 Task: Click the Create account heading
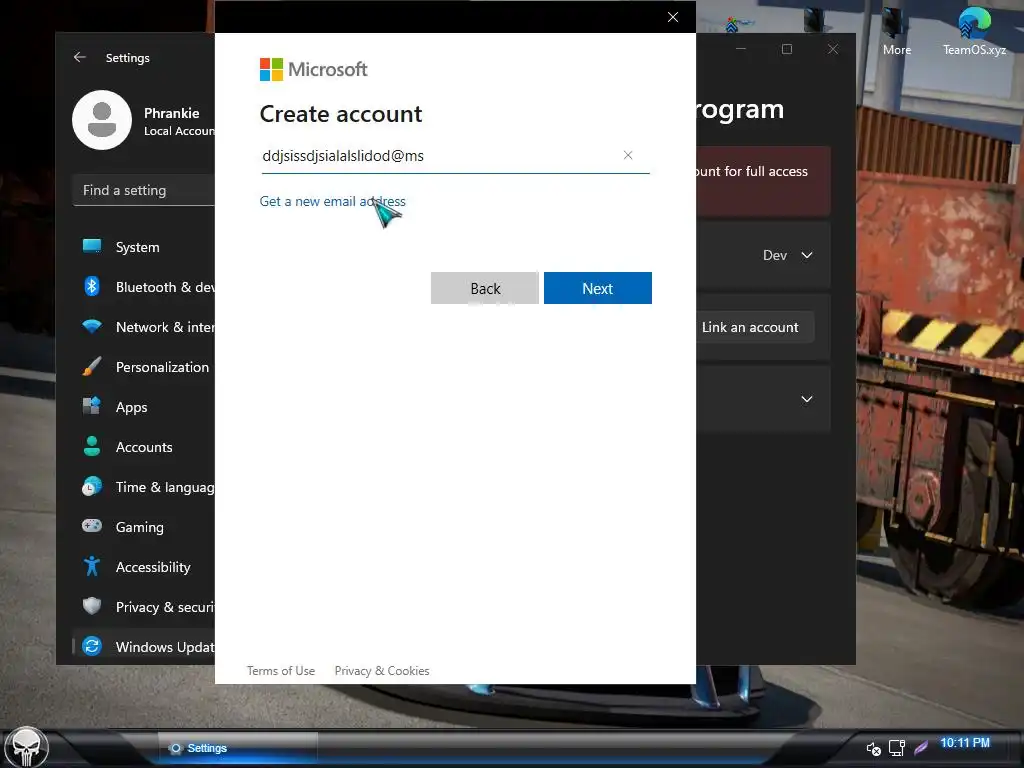341,114
